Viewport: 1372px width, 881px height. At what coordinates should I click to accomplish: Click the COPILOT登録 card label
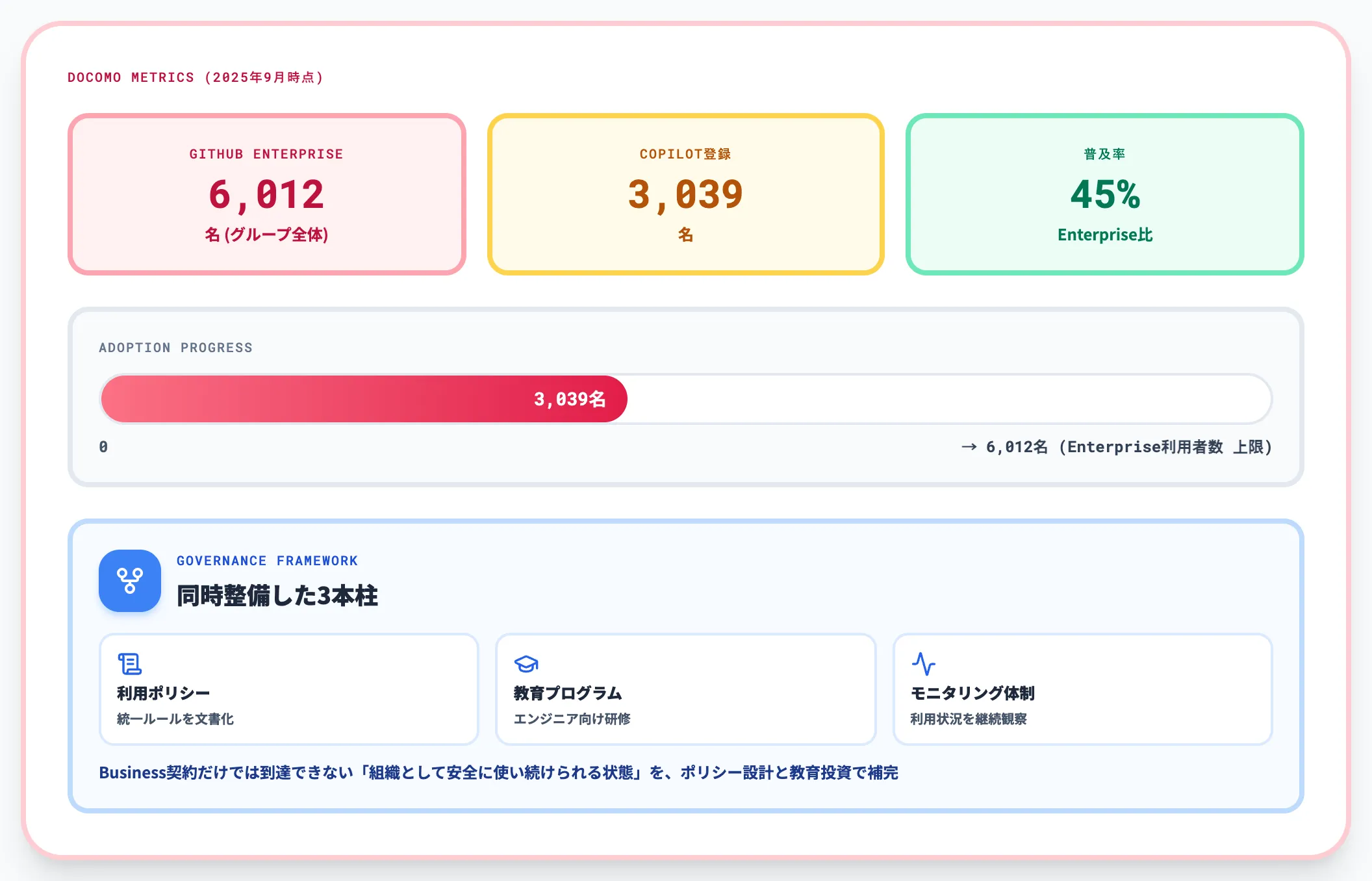685,154
